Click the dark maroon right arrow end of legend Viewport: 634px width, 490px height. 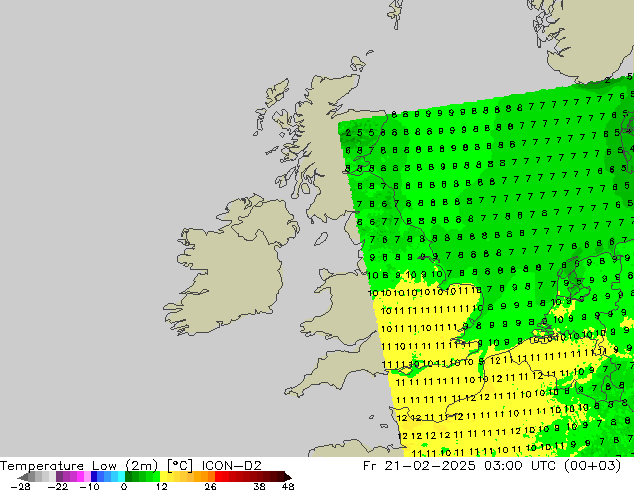[x=288, y=476]
